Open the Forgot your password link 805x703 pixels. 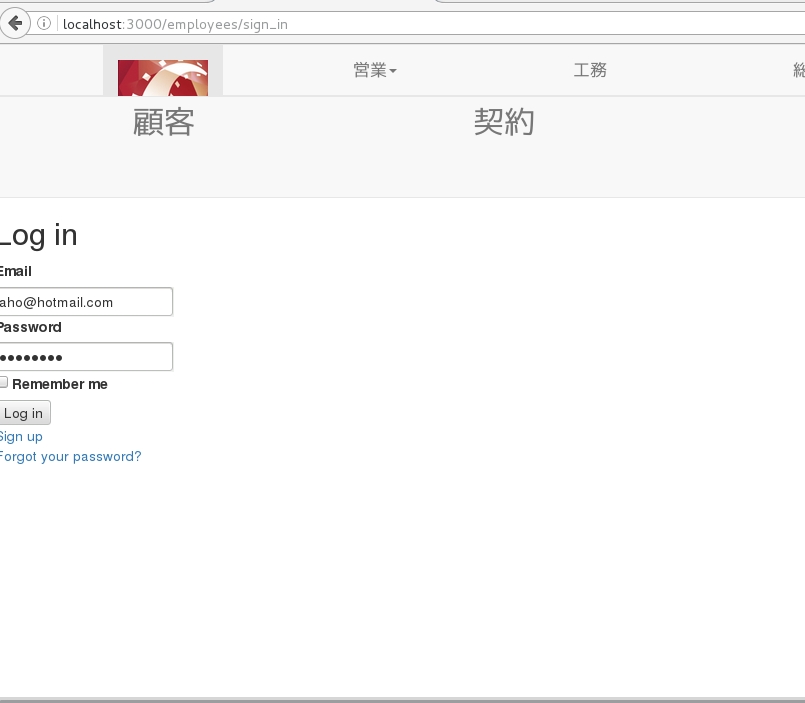coord(70,456)
